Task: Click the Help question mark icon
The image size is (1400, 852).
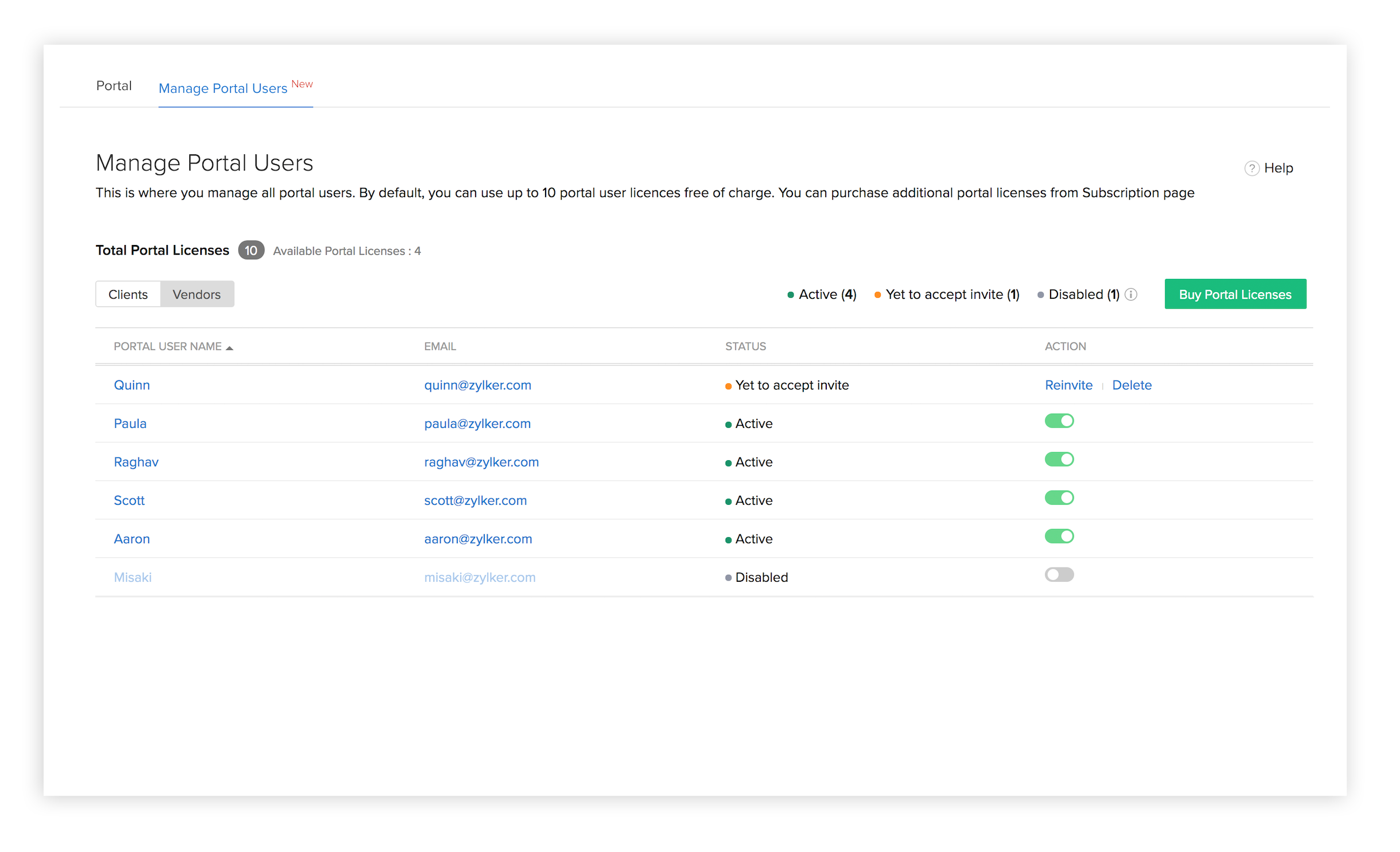Action: click(1251, 168)
